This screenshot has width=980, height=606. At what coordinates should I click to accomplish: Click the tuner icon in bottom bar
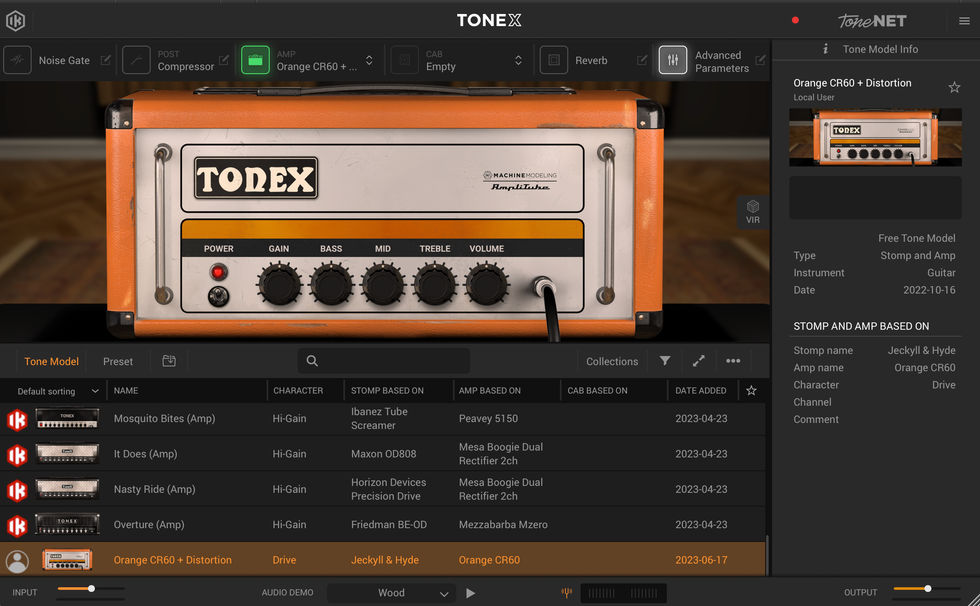coord(567,593)
